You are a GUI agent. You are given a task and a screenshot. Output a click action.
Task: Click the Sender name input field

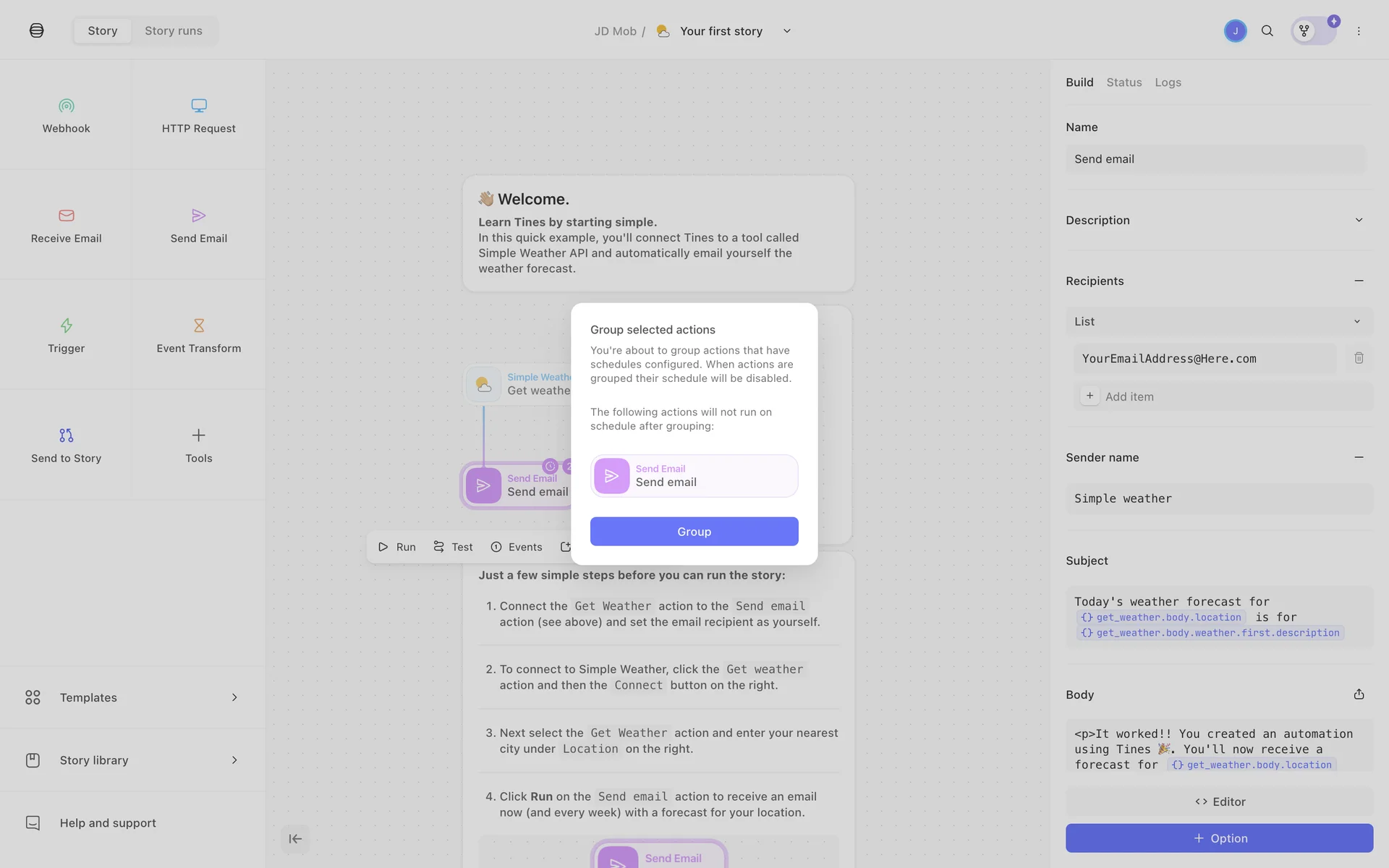click(x=1218, y=498)
